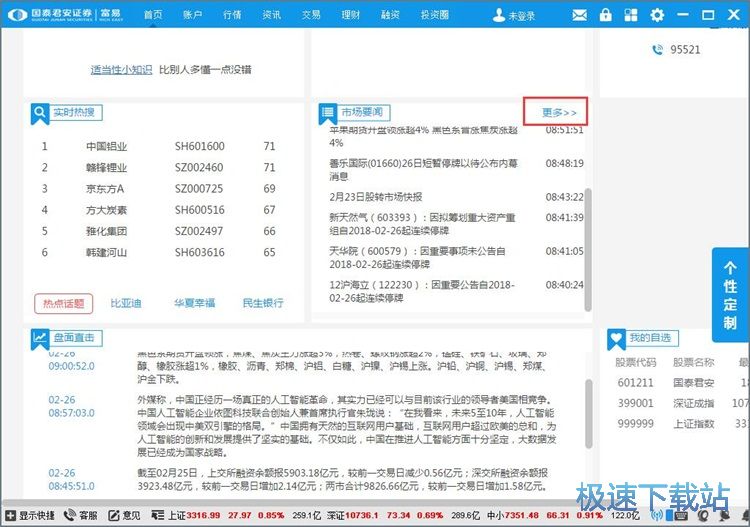Image resolution: width=750 pixels, height=527 pixels.
Task: Click 上证 index value 3316.99
Action: [x=203, y=515]
